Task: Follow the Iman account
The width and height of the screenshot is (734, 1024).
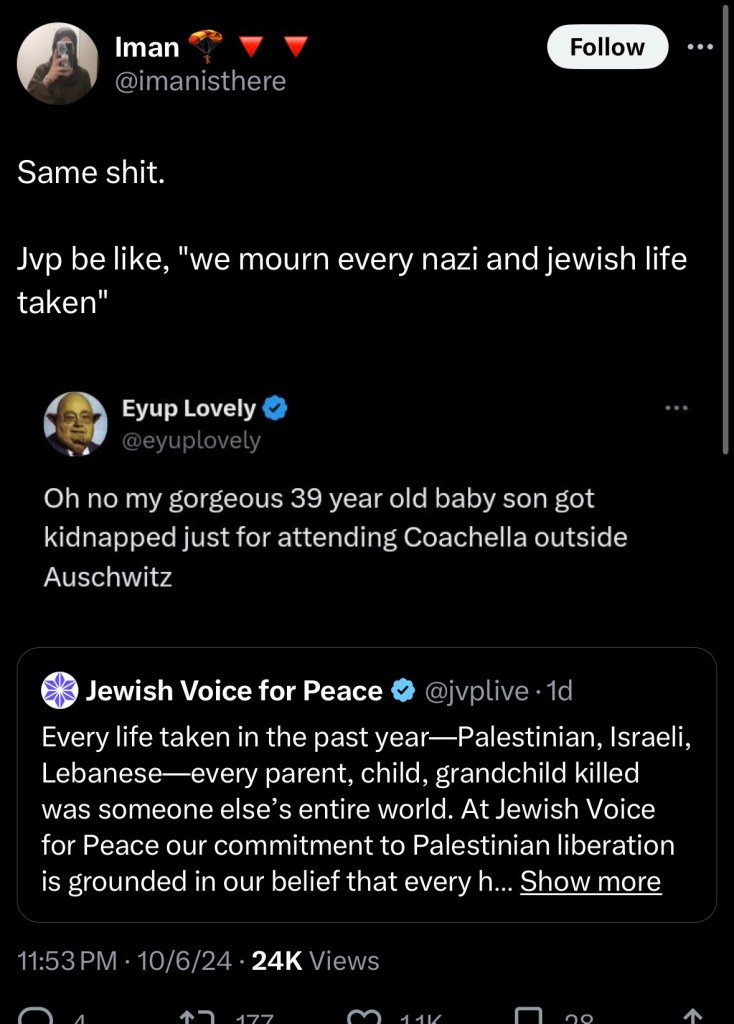Action: [607, 47]
